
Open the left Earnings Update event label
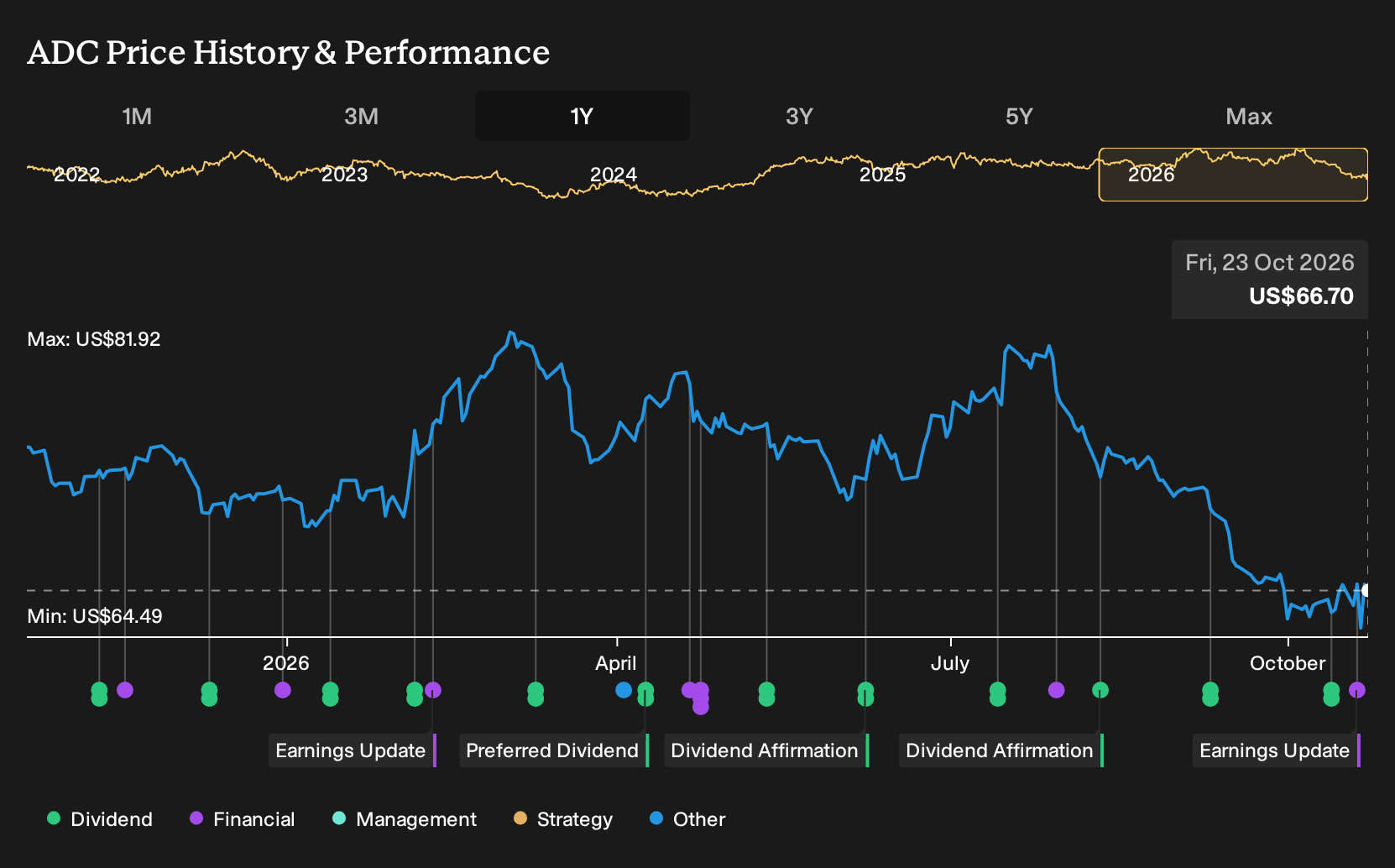coord(353,750)
